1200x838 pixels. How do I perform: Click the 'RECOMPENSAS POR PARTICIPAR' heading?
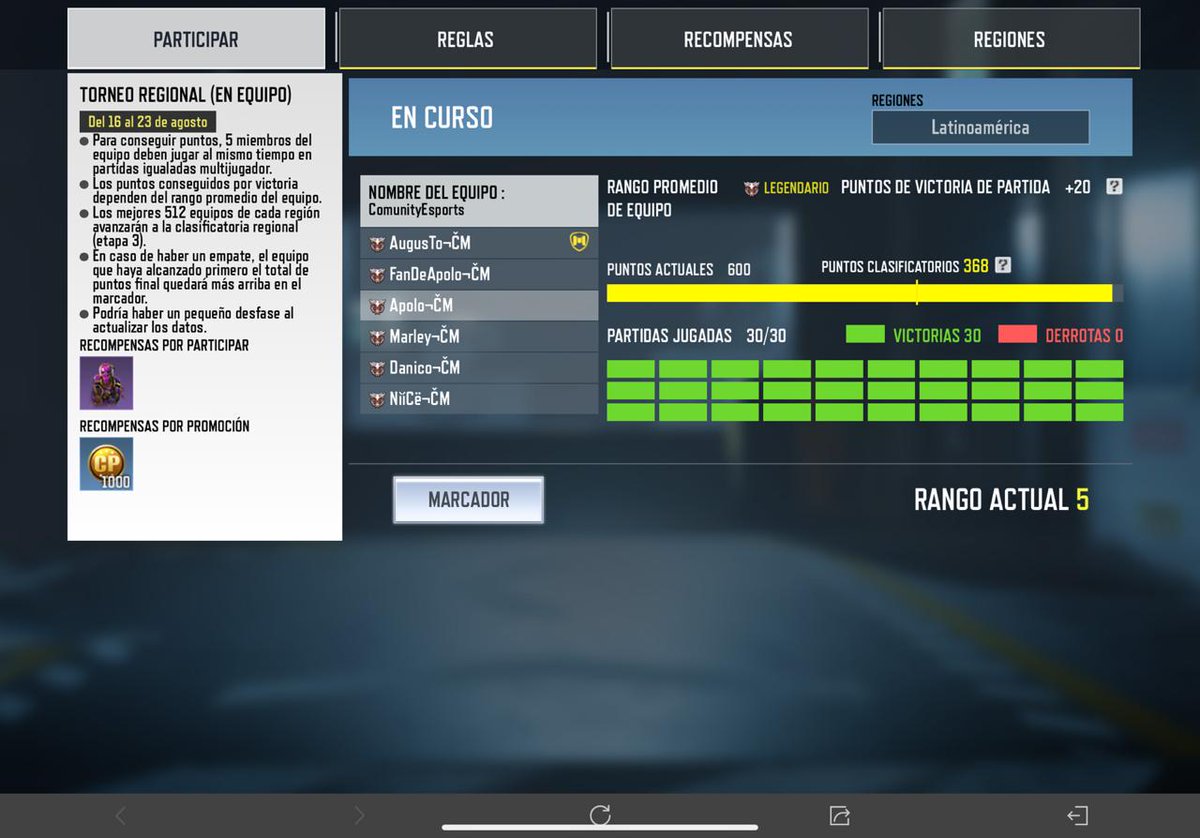pos(165,345)
